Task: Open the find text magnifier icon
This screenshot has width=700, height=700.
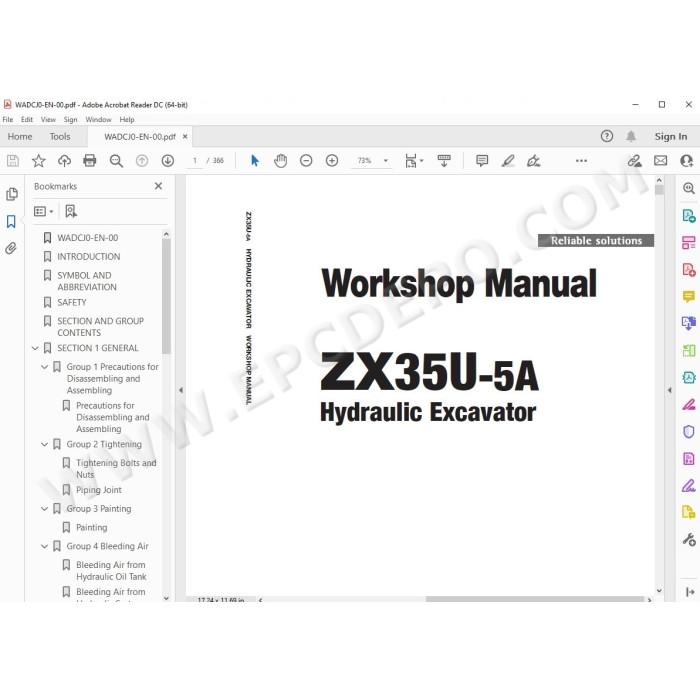Action: (116, 161)
